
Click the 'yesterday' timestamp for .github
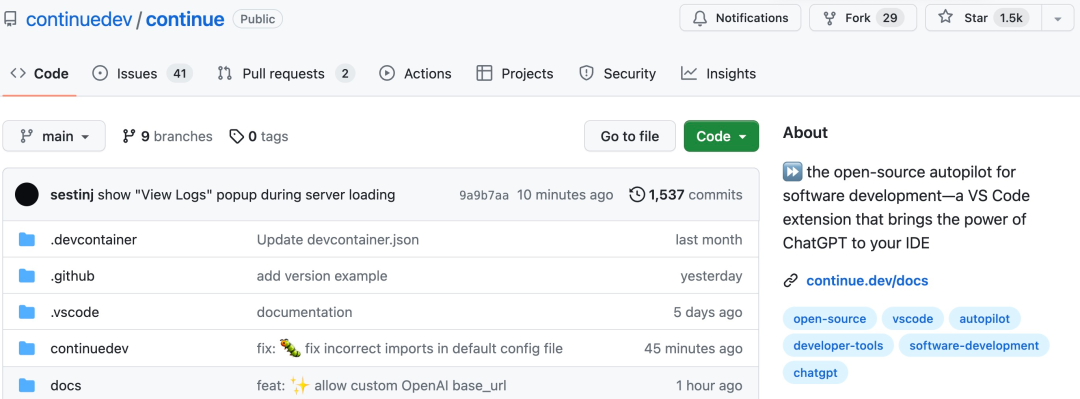pos(712,276)
